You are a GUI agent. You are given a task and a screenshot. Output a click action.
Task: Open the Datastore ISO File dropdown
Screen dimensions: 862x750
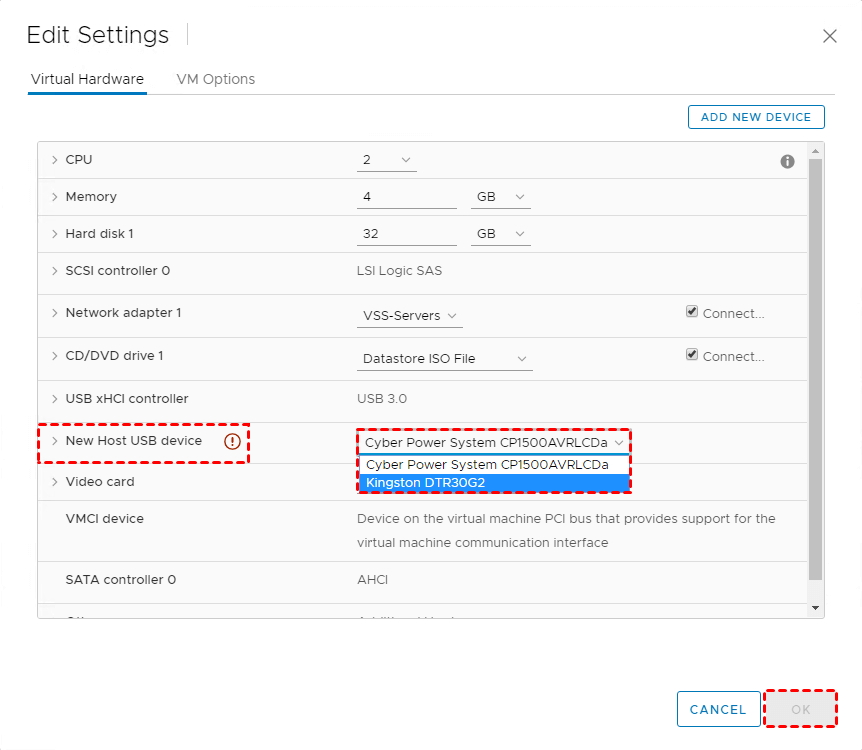444,359
